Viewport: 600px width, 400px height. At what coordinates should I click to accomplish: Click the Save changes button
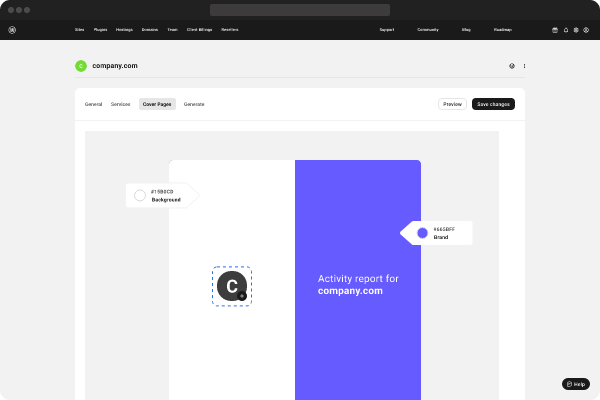[493, 104]
